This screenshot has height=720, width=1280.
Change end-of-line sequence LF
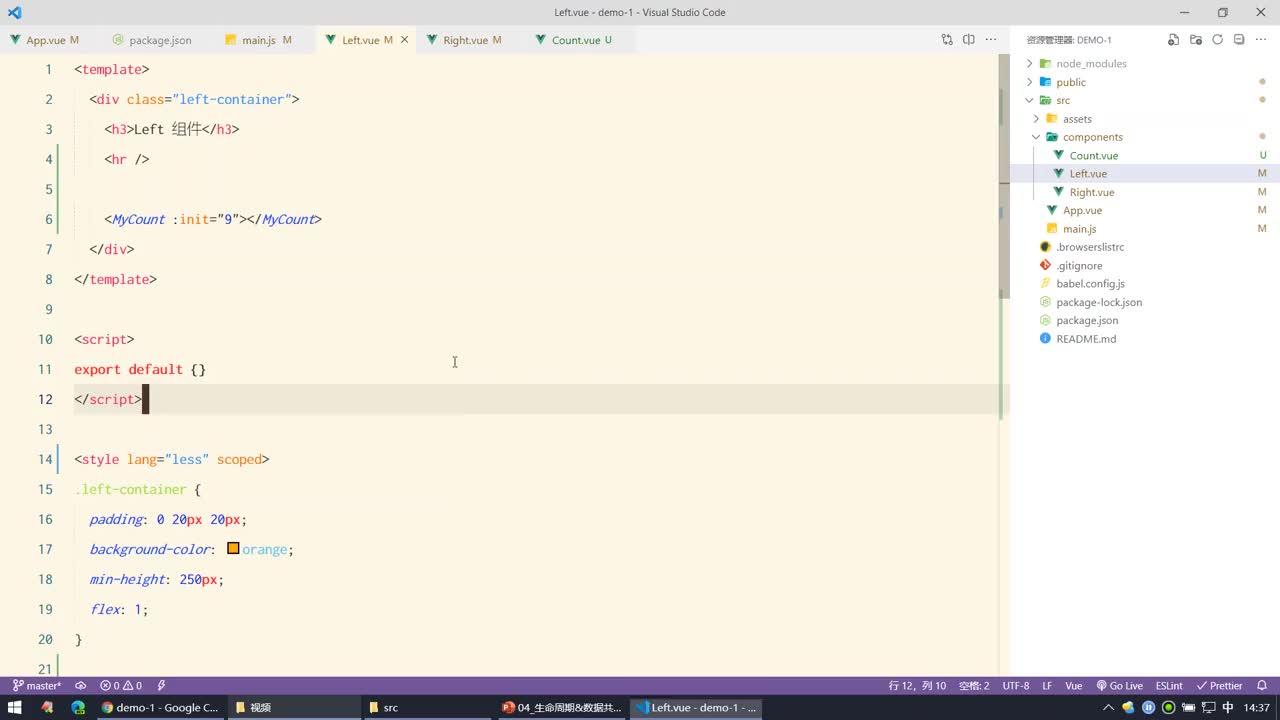coord(1047,686)
